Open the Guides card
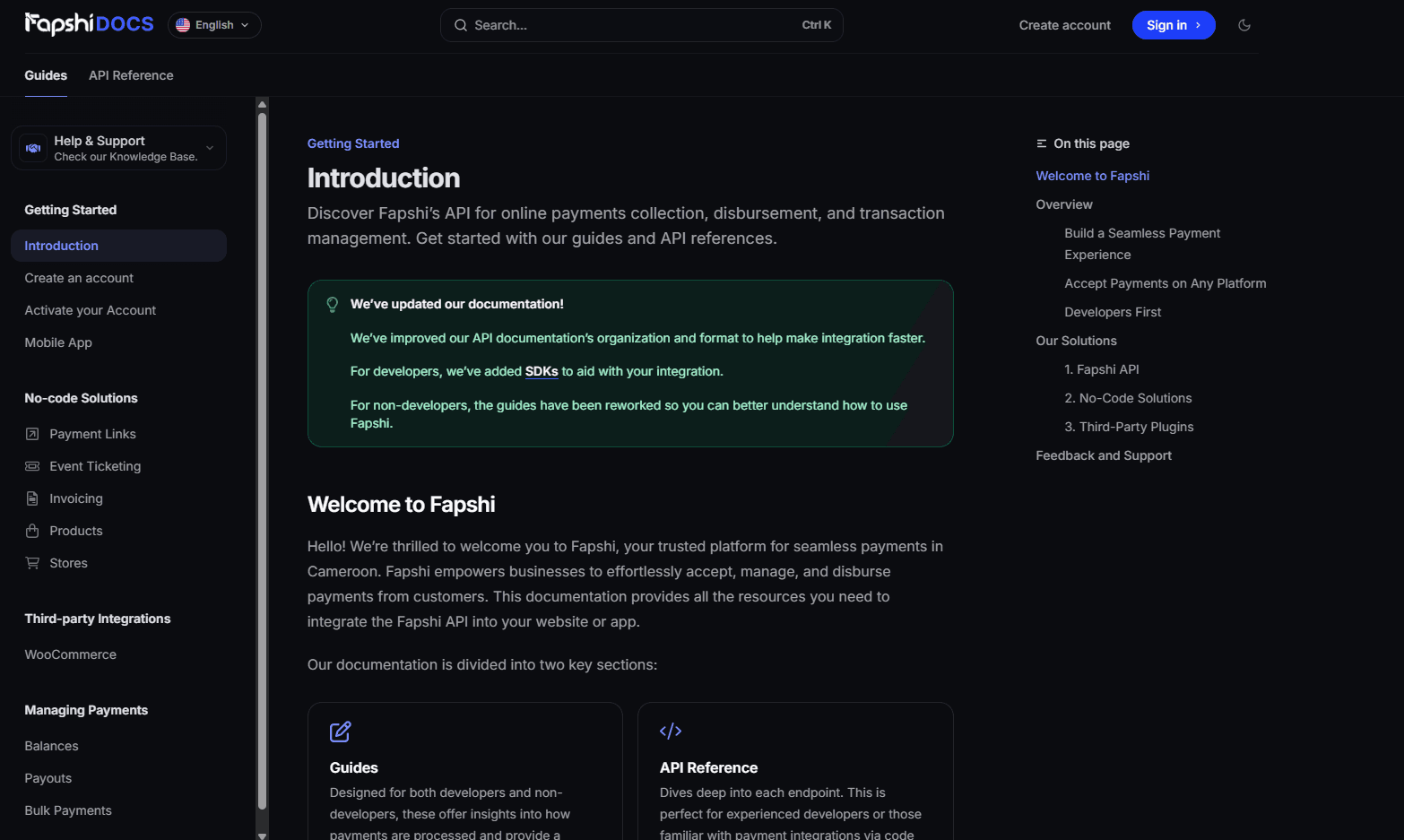Image resolution: width=1404 pixels, height=840 pixels. pos(465,771)
